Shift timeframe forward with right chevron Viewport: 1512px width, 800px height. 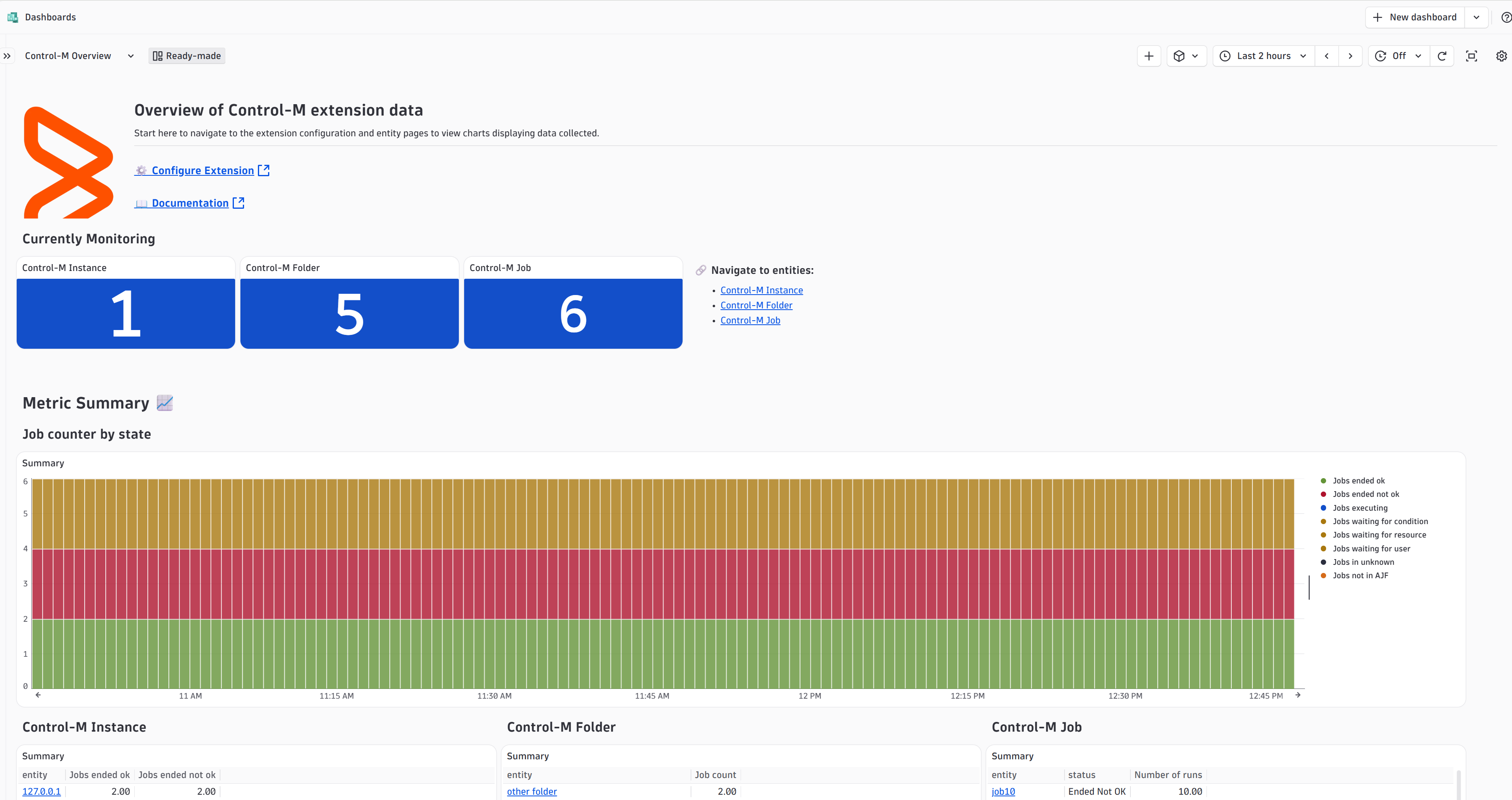click(1350, 56)
